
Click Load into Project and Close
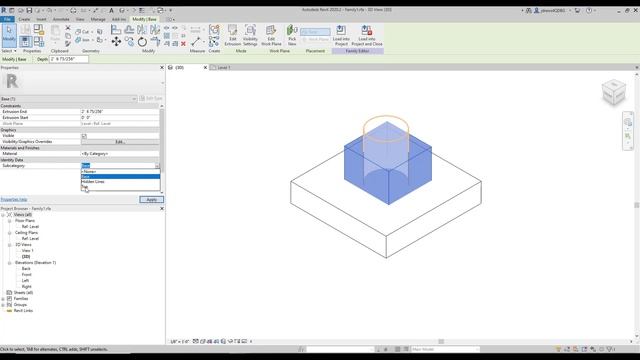click(367, 35)
